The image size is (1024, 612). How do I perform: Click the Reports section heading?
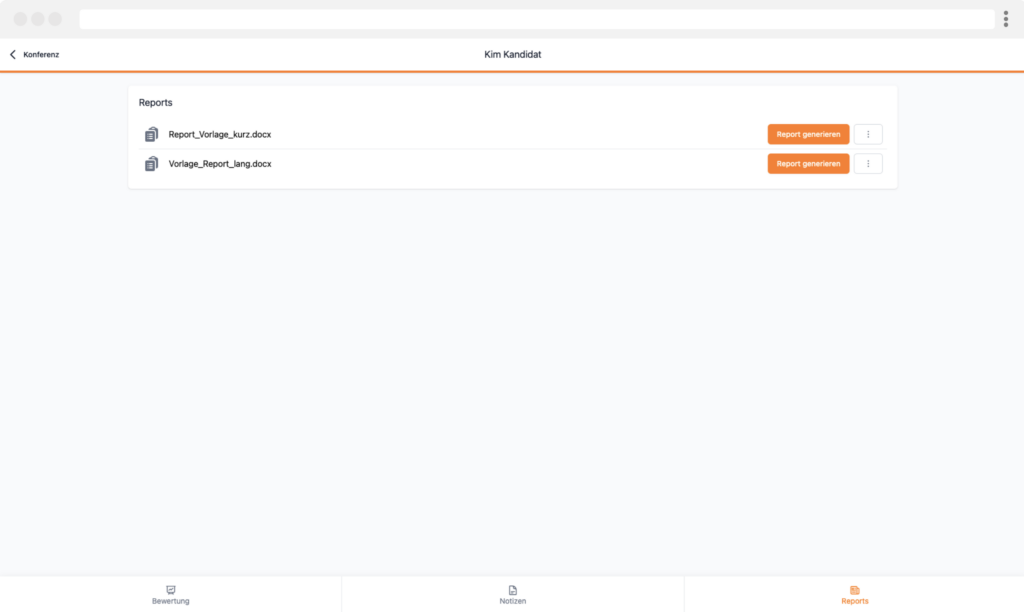click(x=155, y=103)
